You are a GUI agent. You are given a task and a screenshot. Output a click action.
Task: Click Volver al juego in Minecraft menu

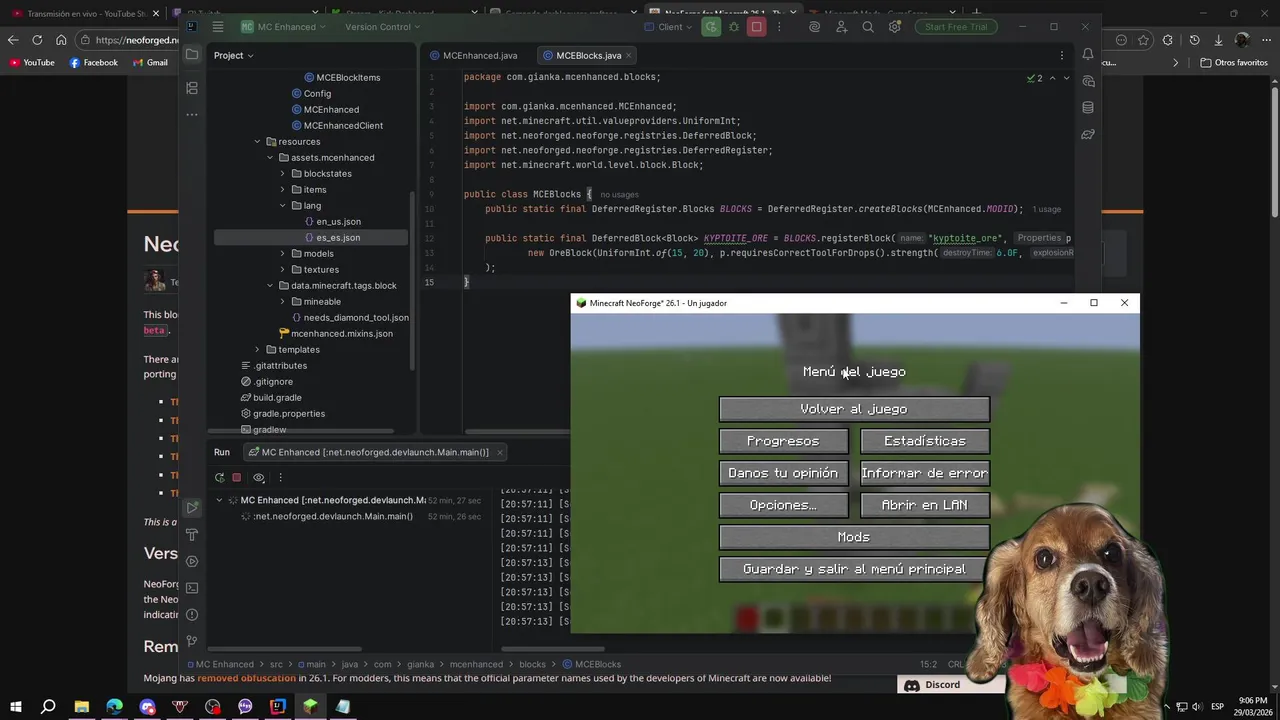[x=854, y=409]
